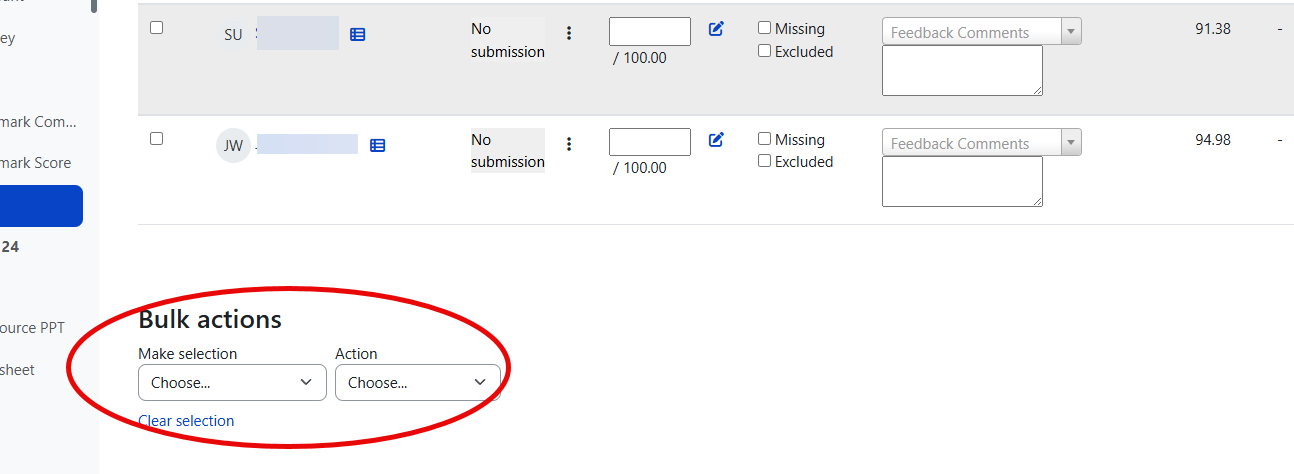Screen dimensions: 1294x474
Task: Open the 'ource PPT' sidebar item
Action: [x=32, y=328]
